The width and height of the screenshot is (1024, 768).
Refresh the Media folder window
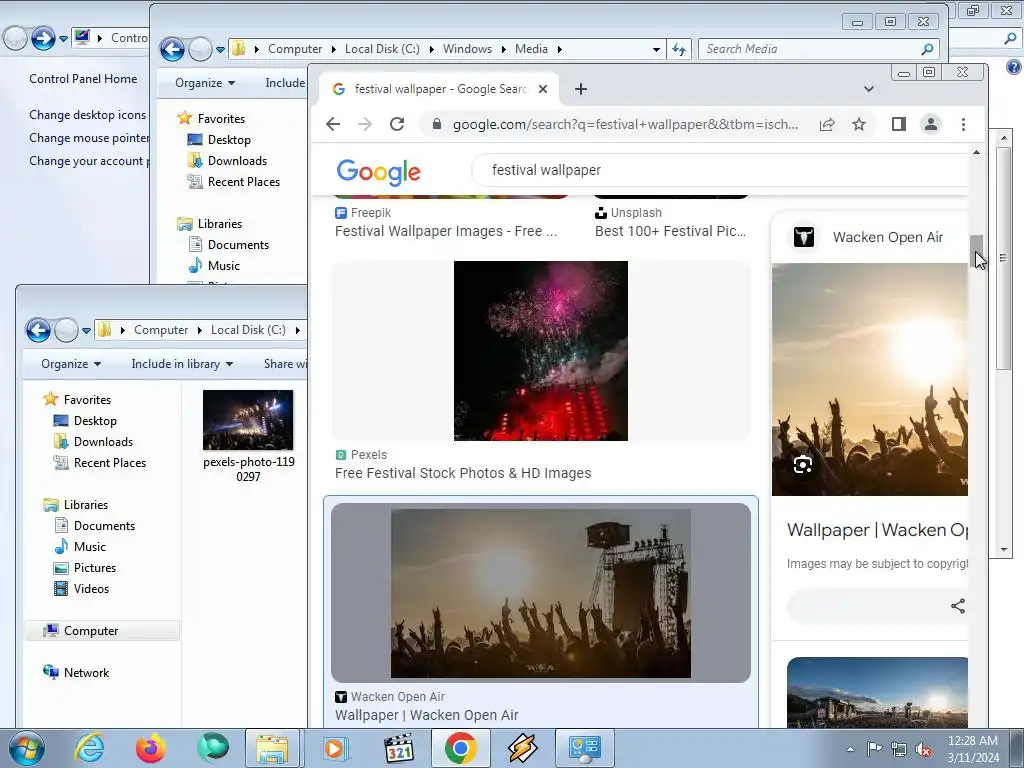coord(679,49)
